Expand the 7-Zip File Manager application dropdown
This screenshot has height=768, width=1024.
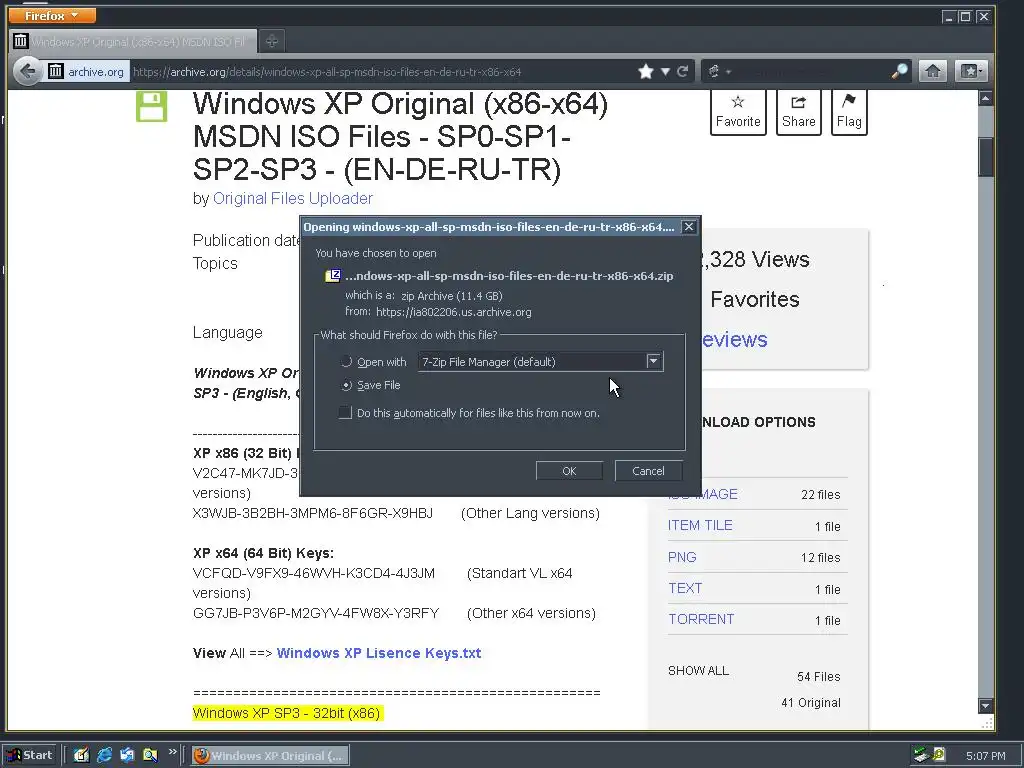point(653,361)
